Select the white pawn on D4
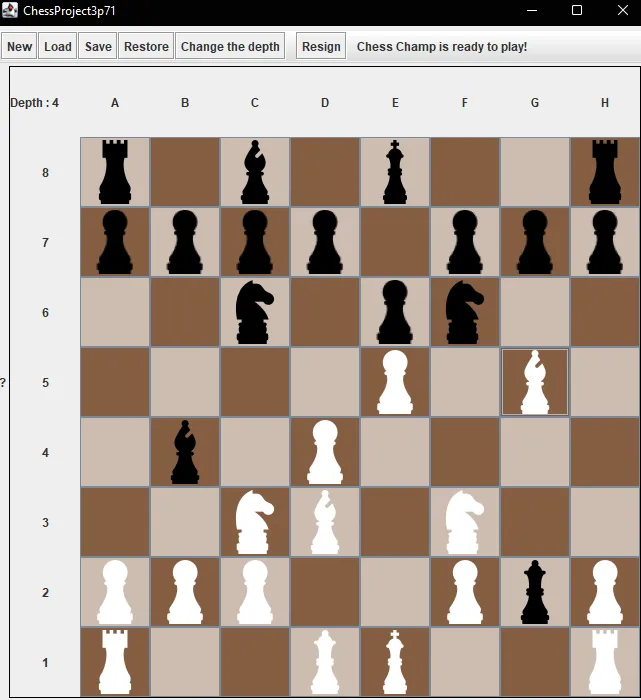This screenshot has width=641, height=700. (325, 452)
